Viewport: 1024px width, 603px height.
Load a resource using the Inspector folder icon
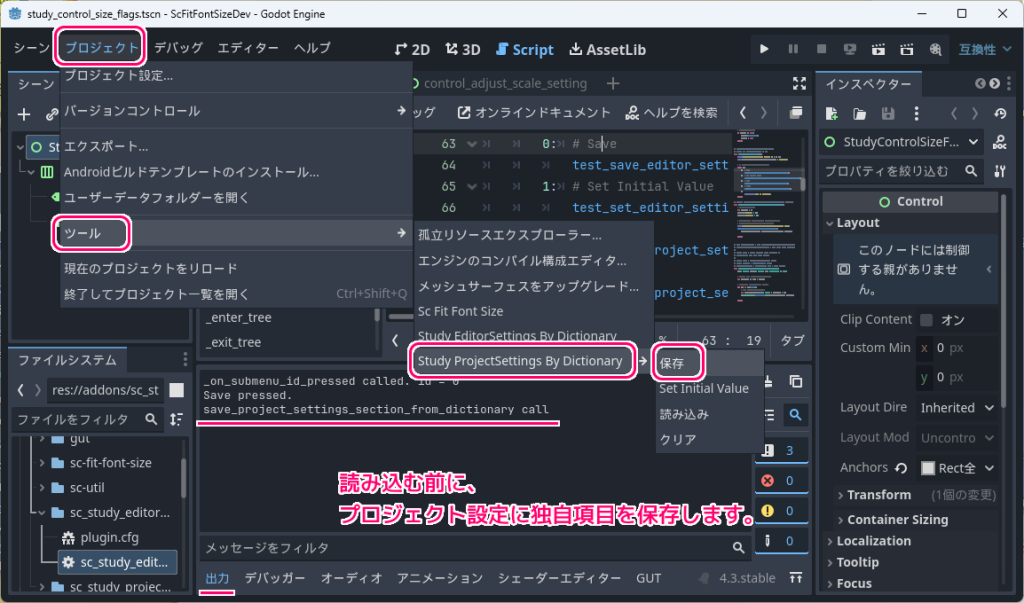(859, 113)
